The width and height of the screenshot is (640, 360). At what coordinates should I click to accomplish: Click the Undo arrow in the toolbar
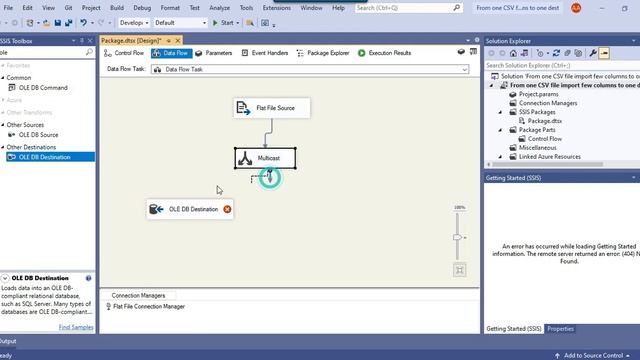tap(83, 23)
